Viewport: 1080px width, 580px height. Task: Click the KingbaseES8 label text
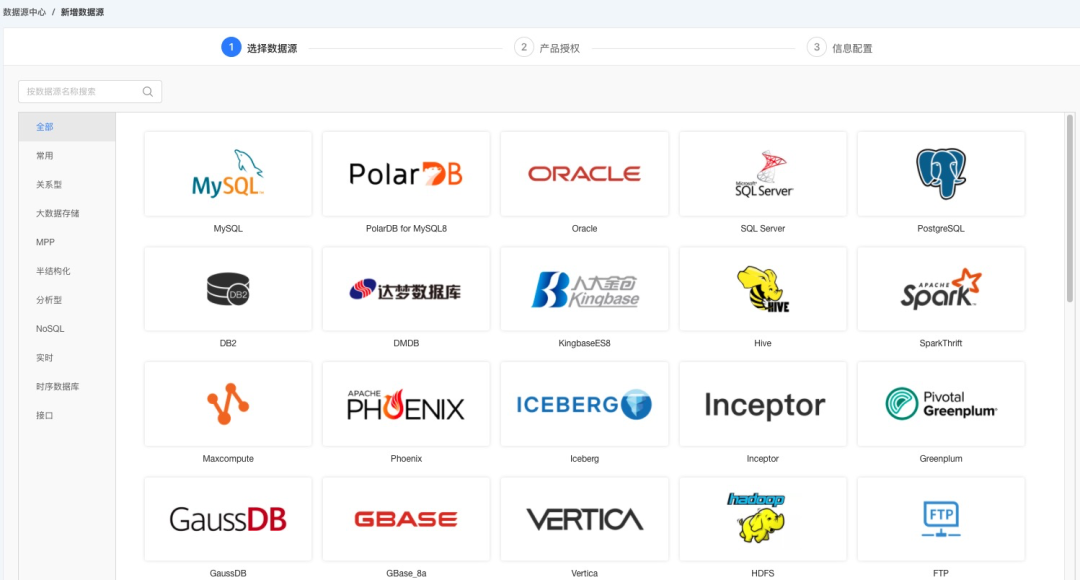(x=584, y=343)
